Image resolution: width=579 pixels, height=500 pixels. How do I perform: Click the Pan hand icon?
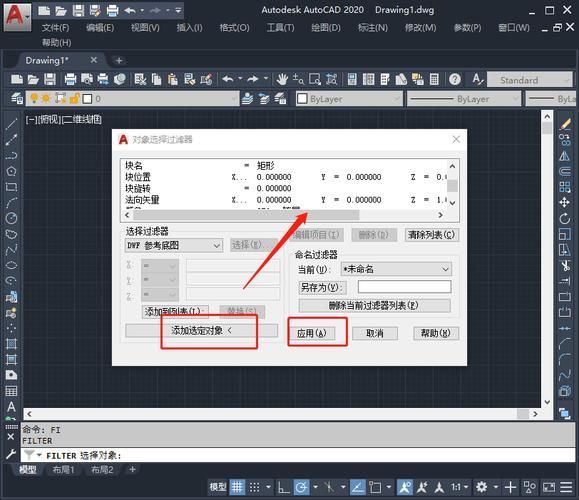(282, 79)
